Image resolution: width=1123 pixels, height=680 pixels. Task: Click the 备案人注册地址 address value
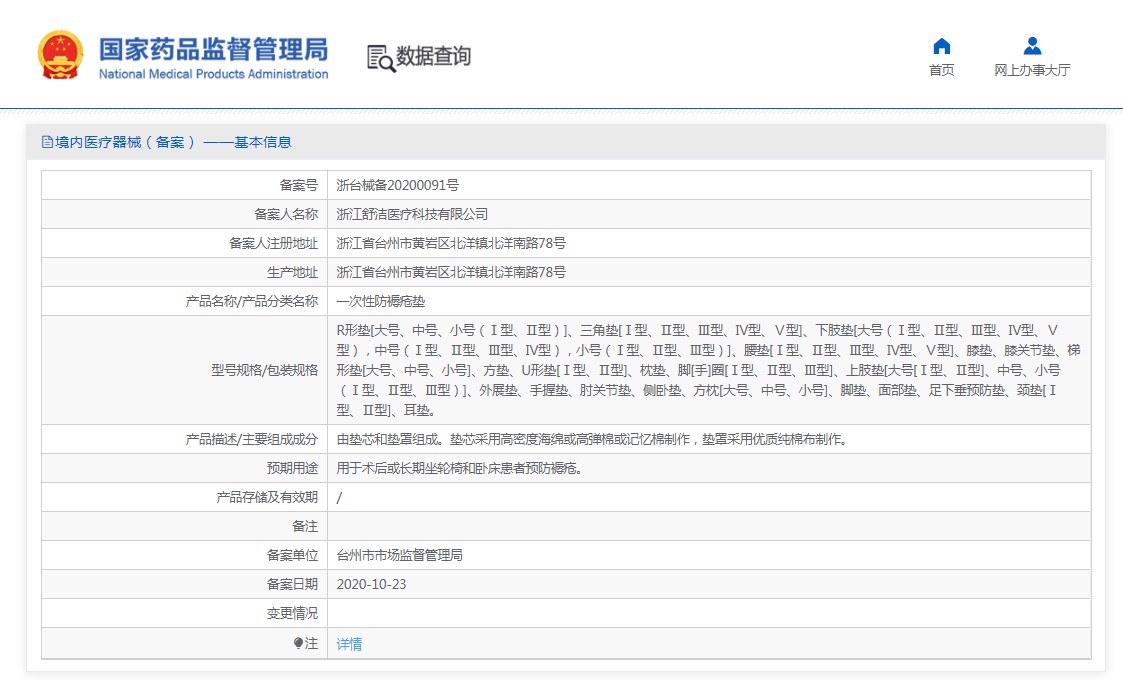(450, 243)
